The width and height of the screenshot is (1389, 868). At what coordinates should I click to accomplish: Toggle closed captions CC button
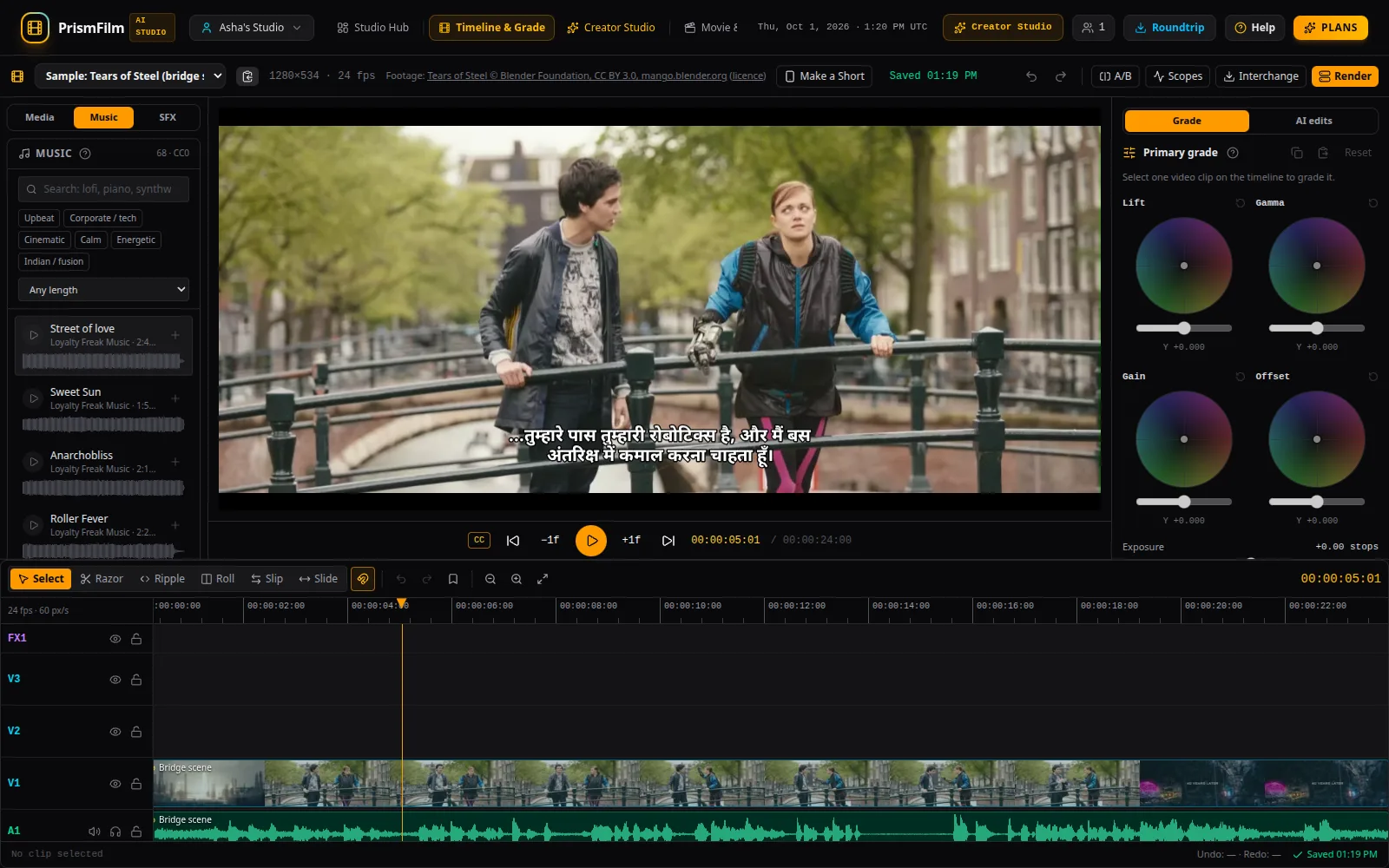coord(479,540)
